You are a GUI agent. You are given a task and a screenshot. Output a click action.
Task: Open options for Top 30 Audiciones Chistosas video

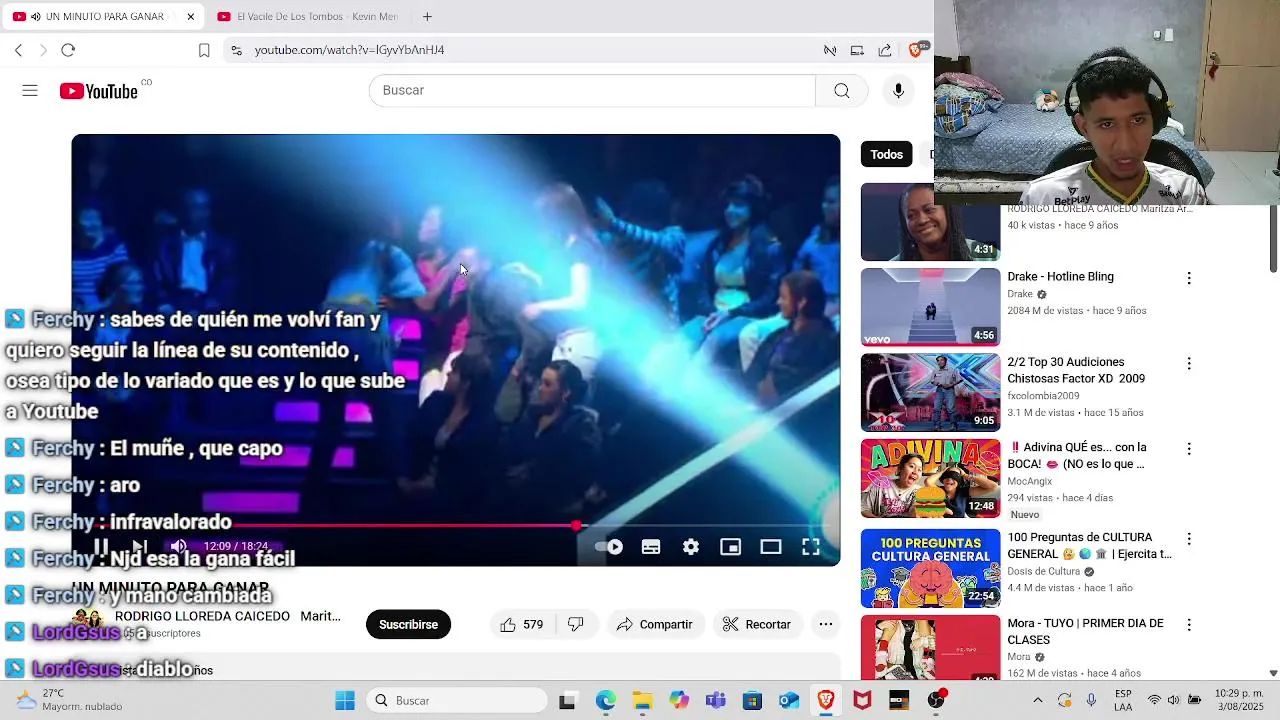point(1189,364)
